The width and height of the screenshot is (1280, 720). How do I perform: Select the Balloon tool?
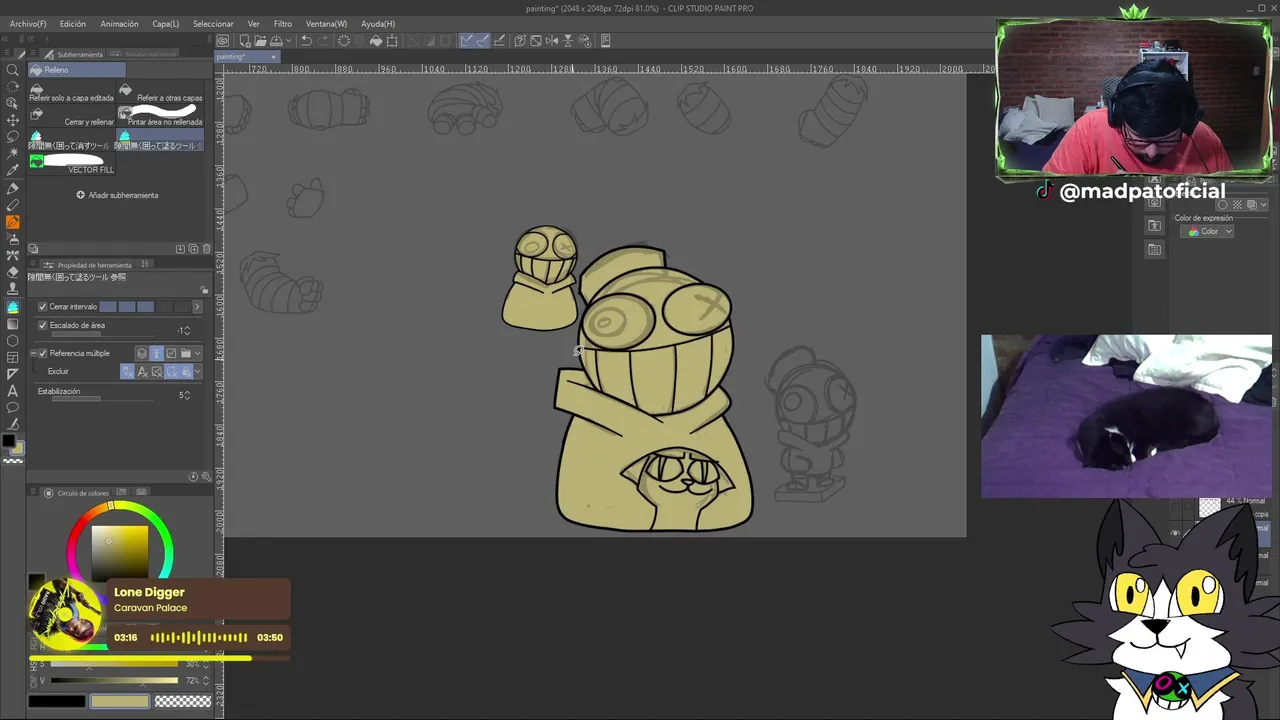tap(12, 408)
